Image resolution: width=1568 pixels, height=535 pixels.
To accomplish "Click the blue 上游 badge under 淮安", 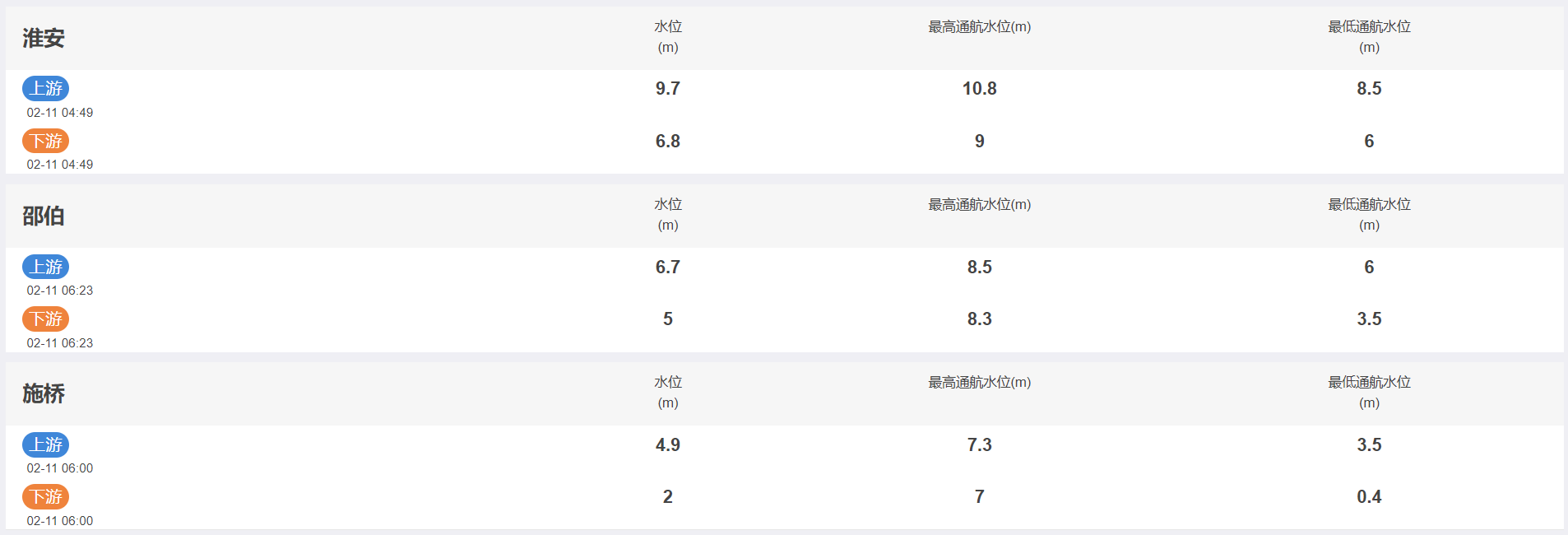I will [x=45, y=88].
